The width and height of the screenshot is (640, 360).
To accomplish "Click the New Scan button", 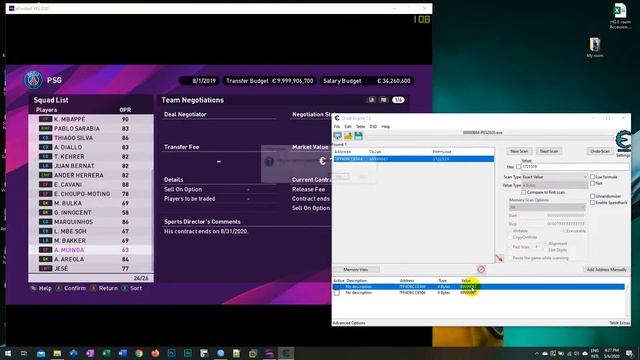I will [x=519, y=151].
